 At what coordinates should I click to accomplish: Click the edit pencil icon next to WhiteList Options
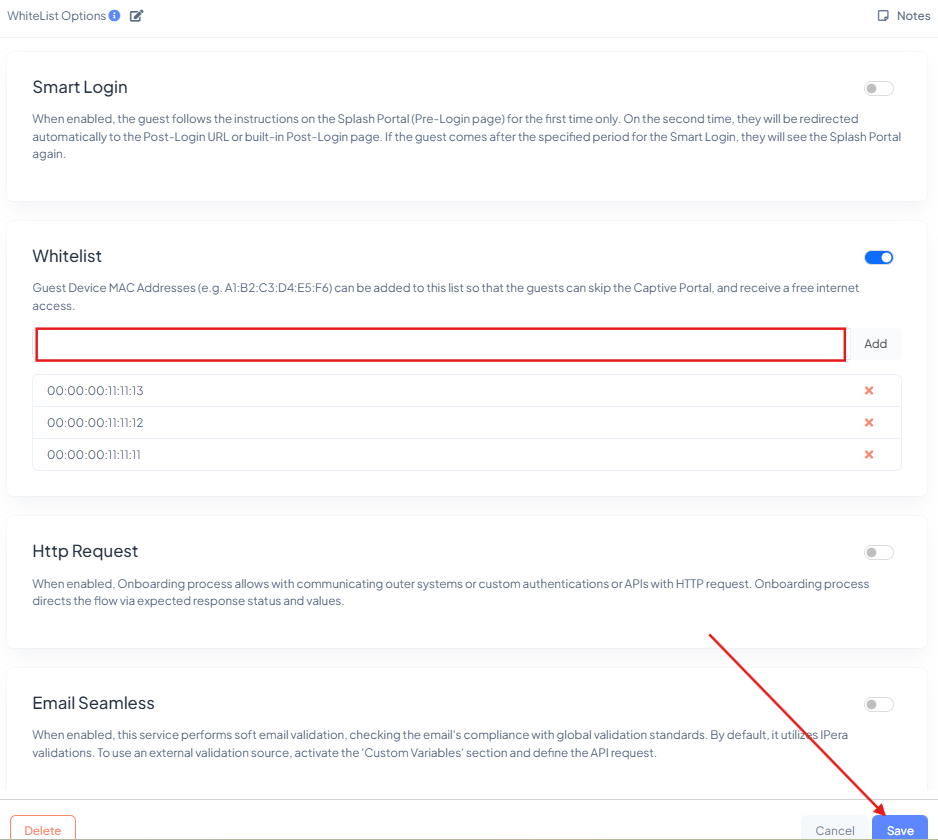[136, 16]
